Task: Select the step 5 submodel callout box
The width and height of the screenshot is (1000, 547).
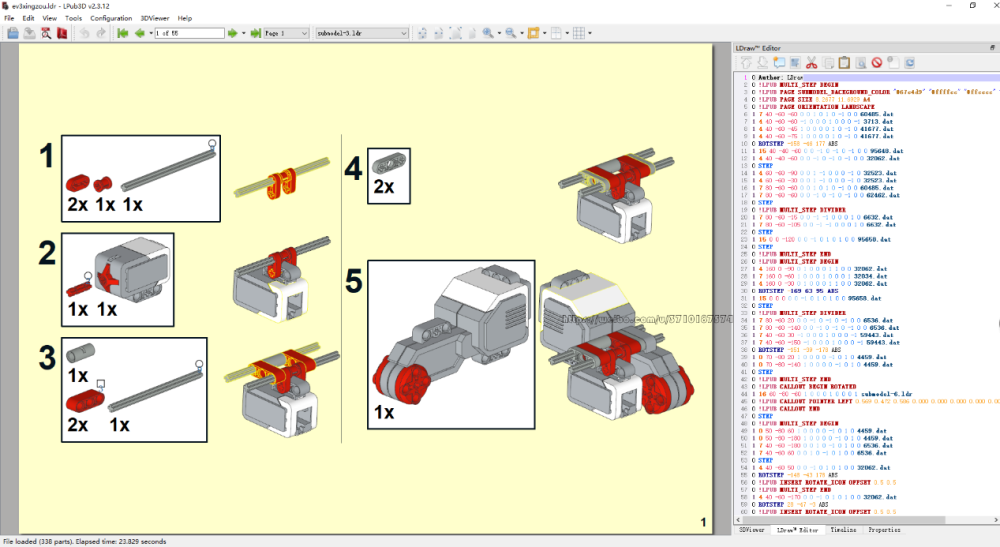Action: pos(451,344)
